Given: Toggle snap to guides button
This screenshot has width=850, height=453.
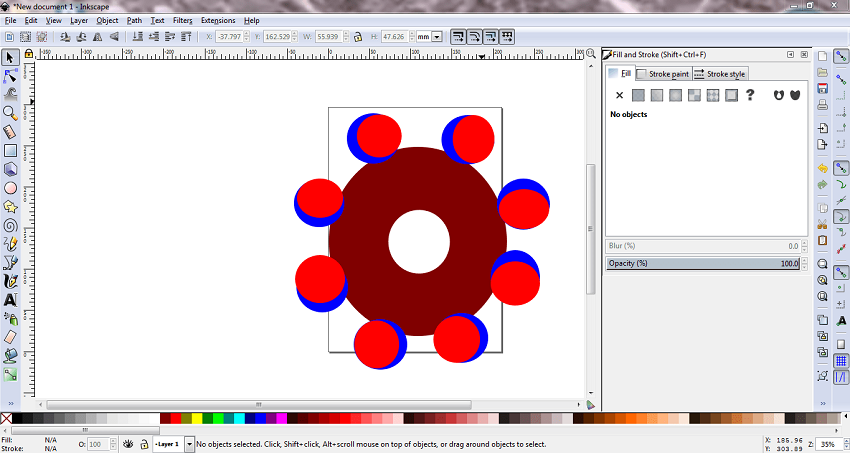Looking at the screenshot, I should (841, 377).
